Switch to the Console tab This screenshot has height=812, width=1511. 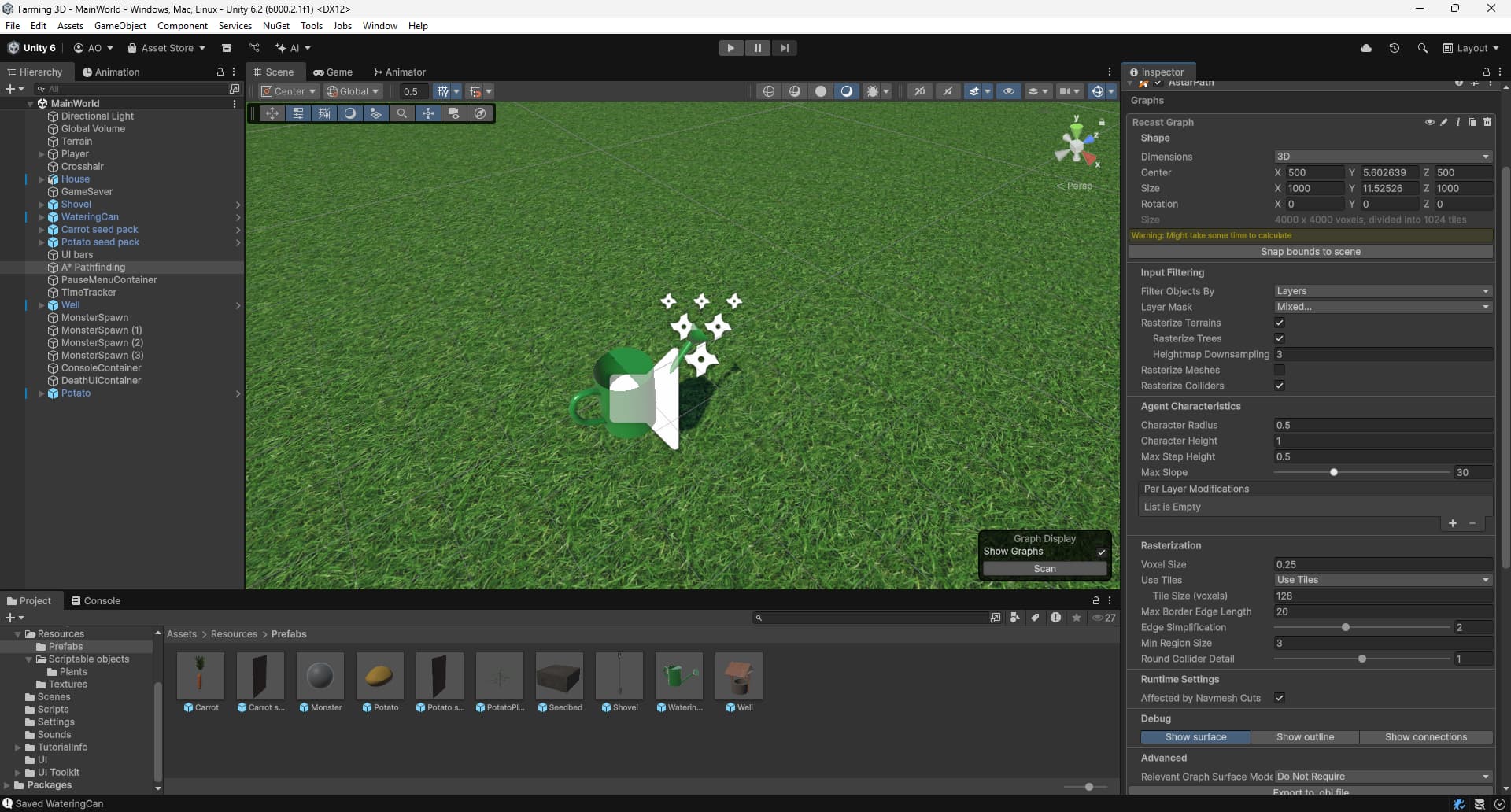click(x=96, y=600)
